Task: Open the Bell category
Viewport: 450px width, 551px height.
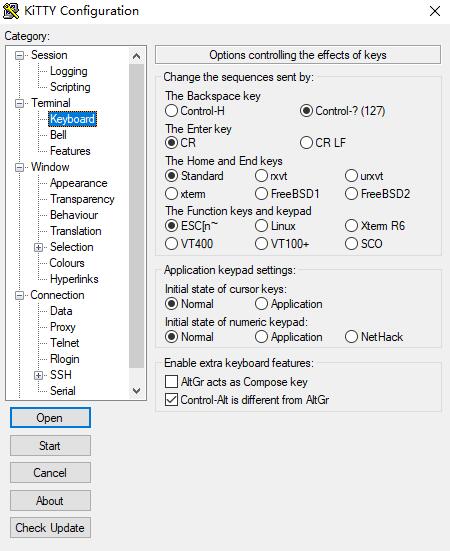Action: pos(58,135)
